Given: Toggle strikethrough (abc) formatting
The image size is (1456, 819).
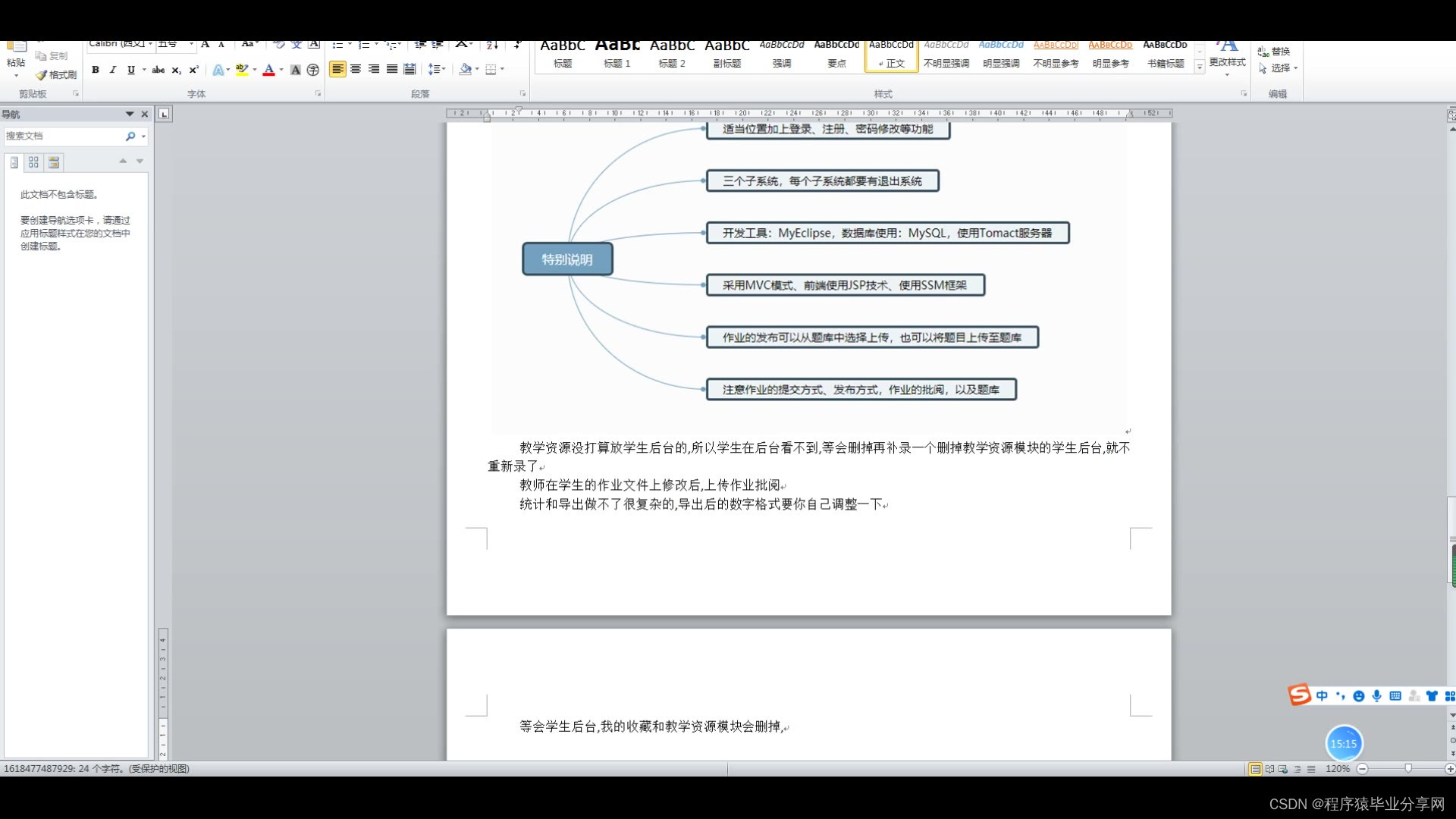Looking at the screenshot, I should tap(158, 70).
